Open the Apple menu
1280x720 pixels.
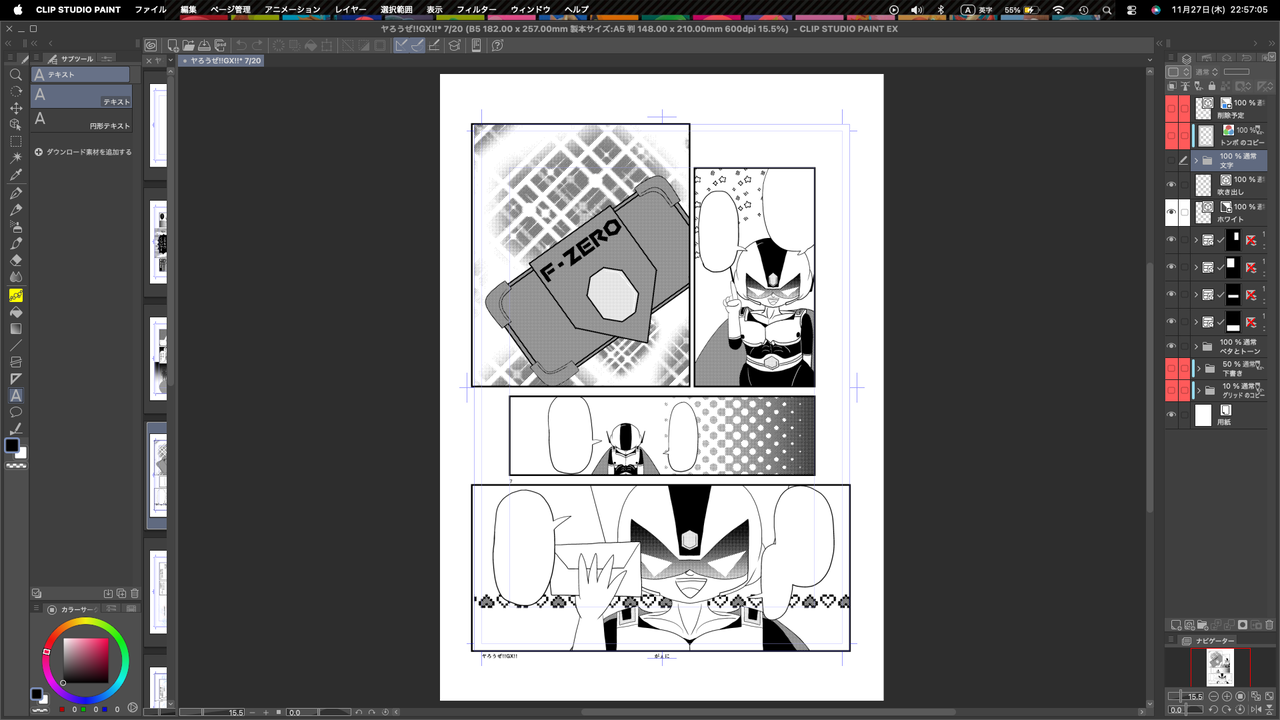click(x=17, y=9)
